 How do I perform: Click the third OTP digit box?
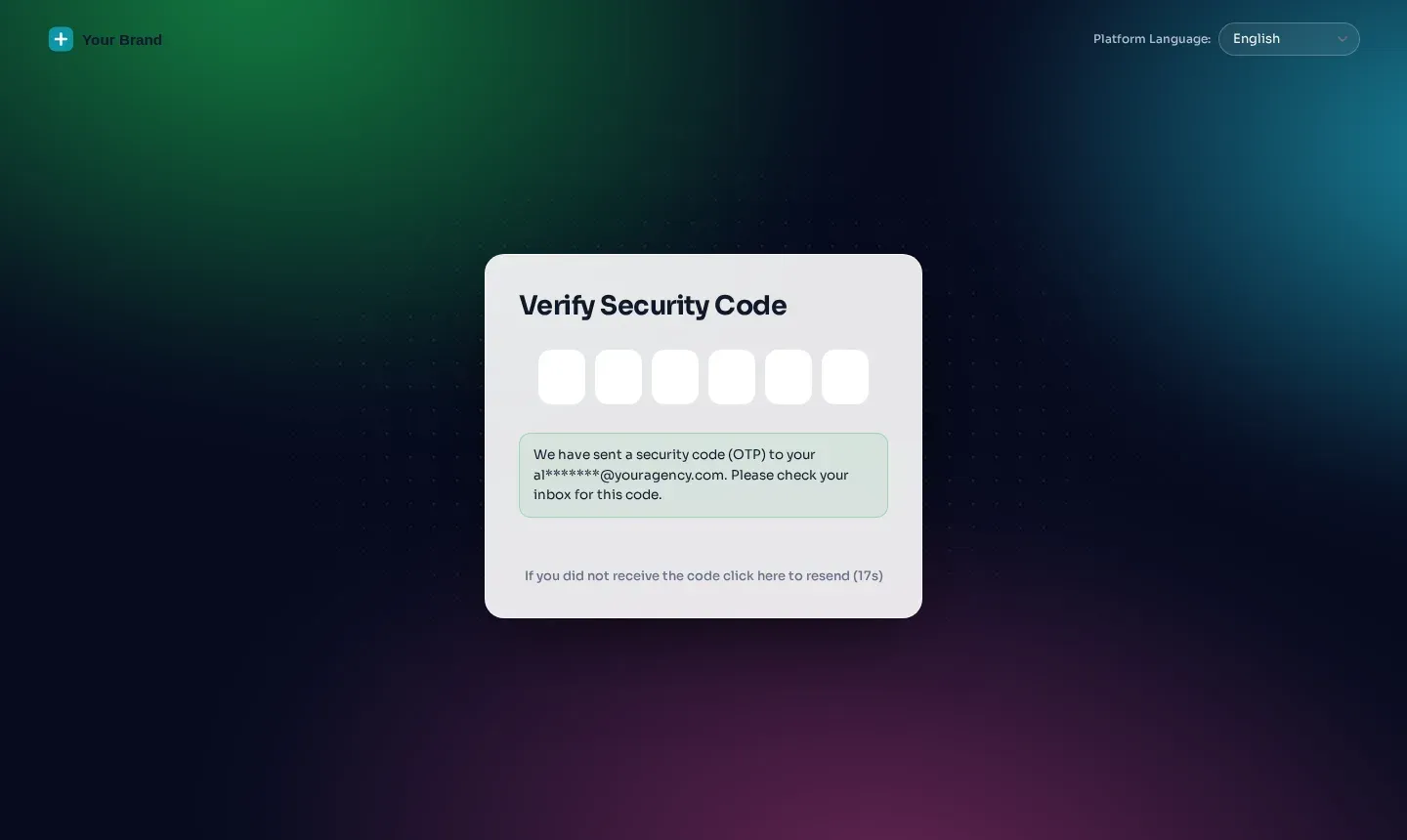point(675,377)
